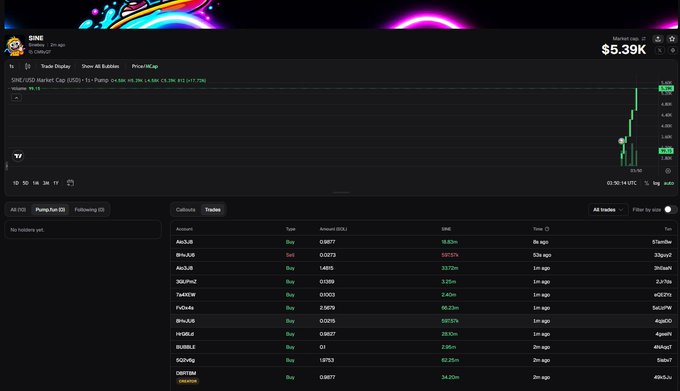Set chart range to 1D
This screenshot has height=391, width=680.
(x=16, y=183)
